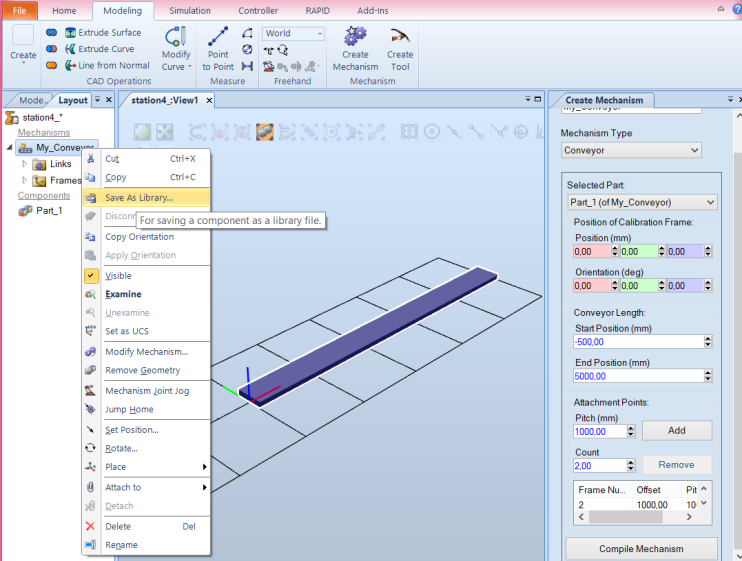The image size is (742, 561).
Task: Open the Selected Part dropdown
Action: pyautogui.click(x=642, y=202)
